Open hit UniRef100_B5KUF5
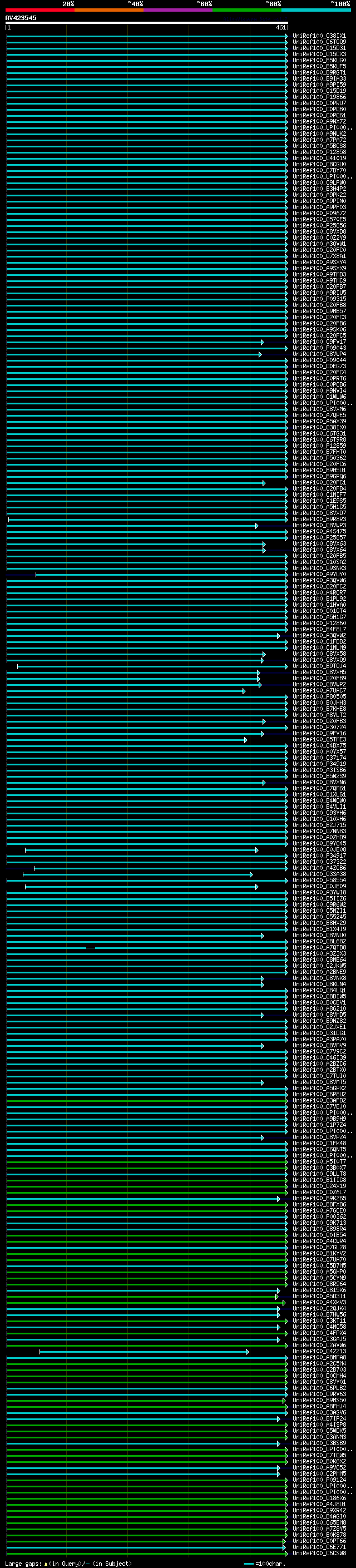Screen dimensions: 356x1568 (319, 66)
